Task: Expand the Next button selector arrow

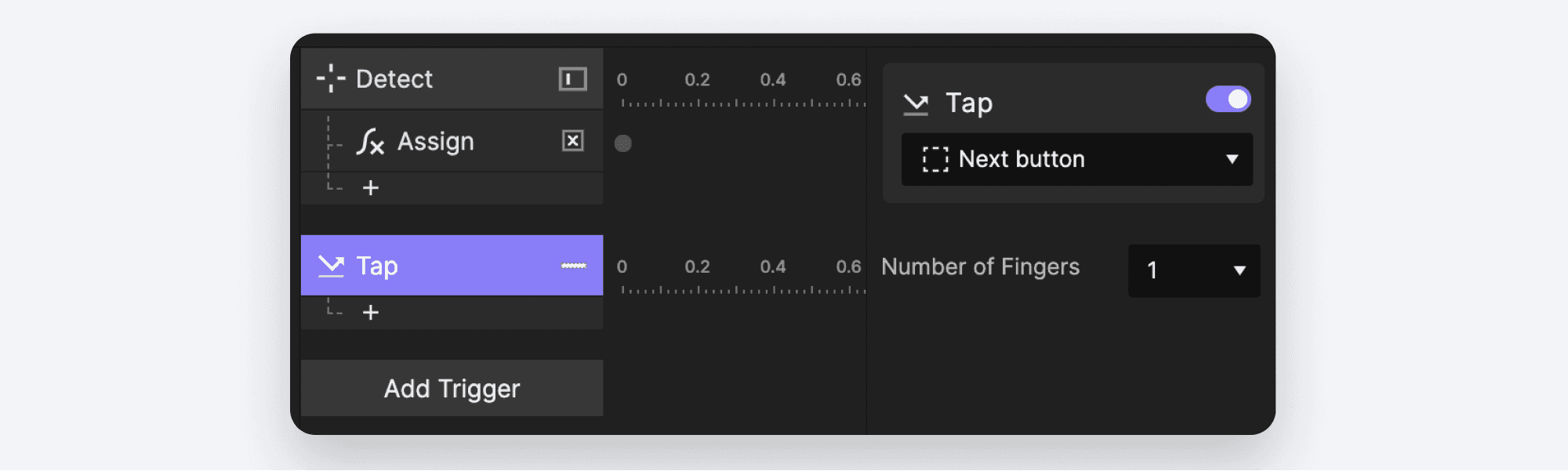Action: [x=1231, y=159]
